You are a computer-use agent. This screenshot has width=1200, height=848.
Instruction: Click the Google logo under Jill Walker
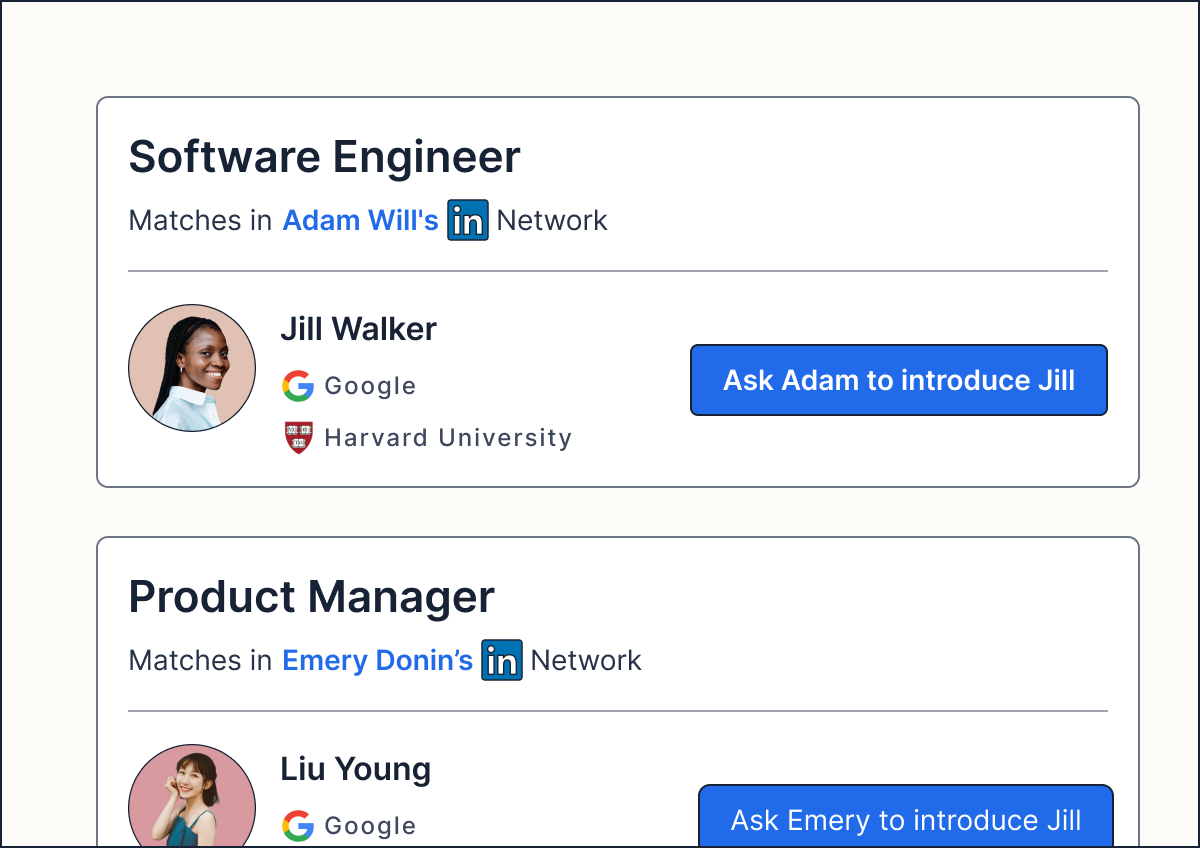pyautogui.click(x=298, y=386)
